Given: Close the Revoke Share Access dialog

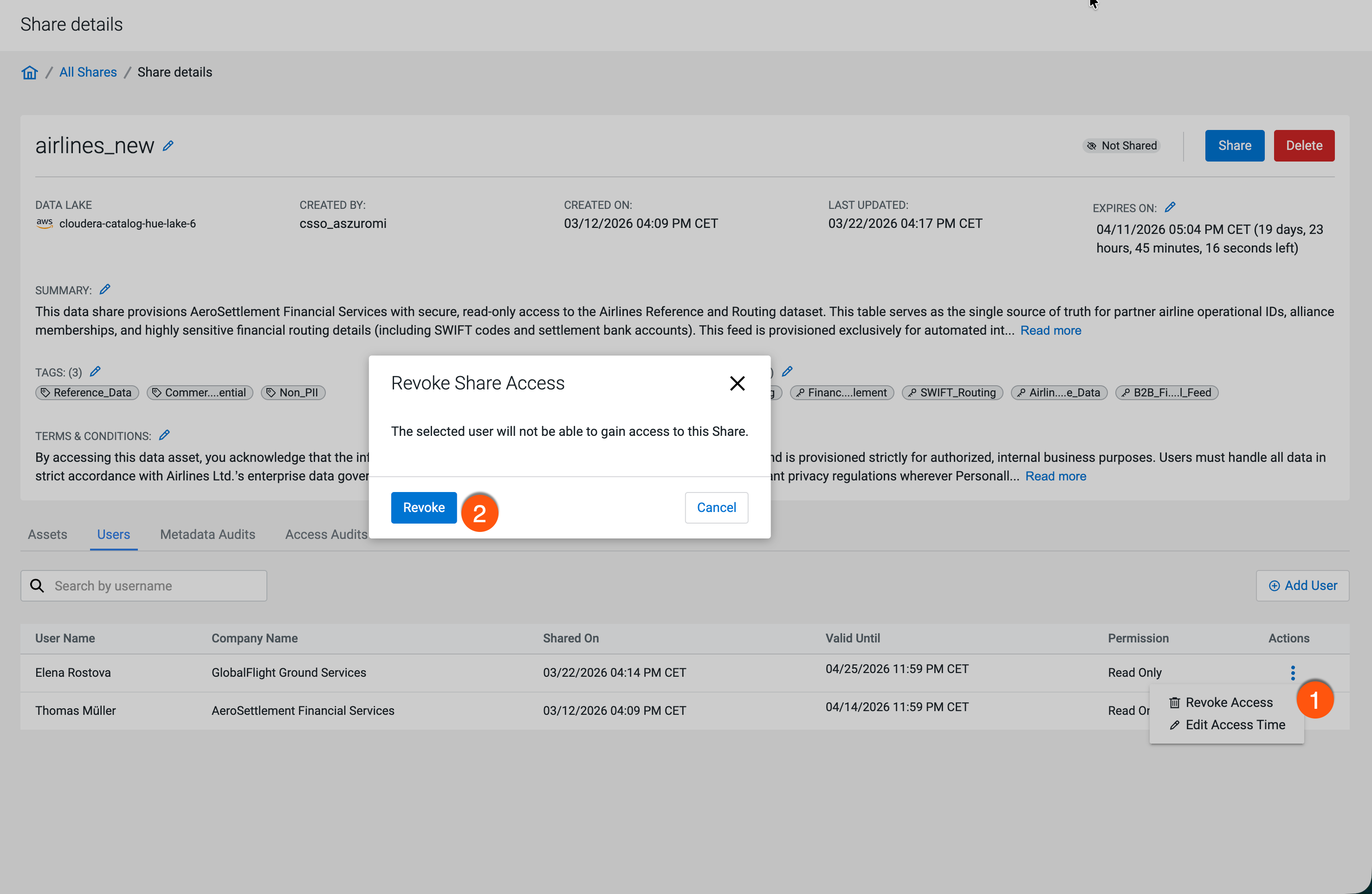Looking at the screenshot, I should coord(737,383).
